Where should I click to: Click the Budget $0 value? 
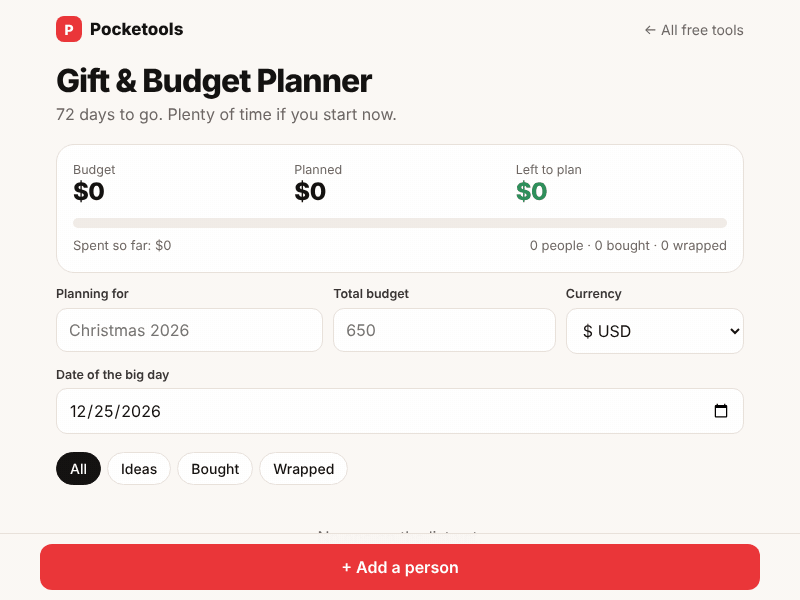click(x=89, y=191)
